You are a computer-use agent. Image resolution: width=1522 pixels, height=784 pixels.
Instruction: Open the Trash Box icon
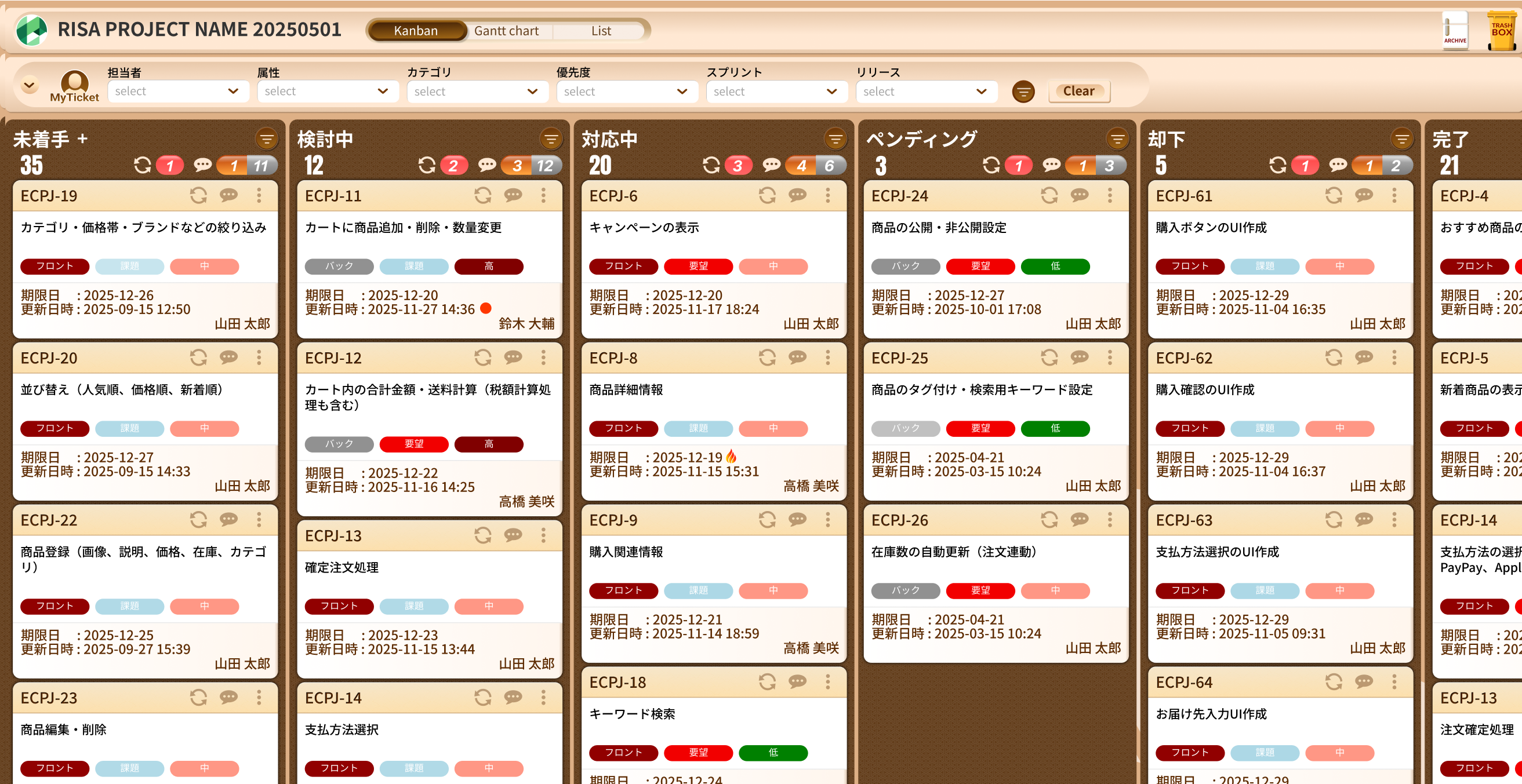click(1501, 30)
